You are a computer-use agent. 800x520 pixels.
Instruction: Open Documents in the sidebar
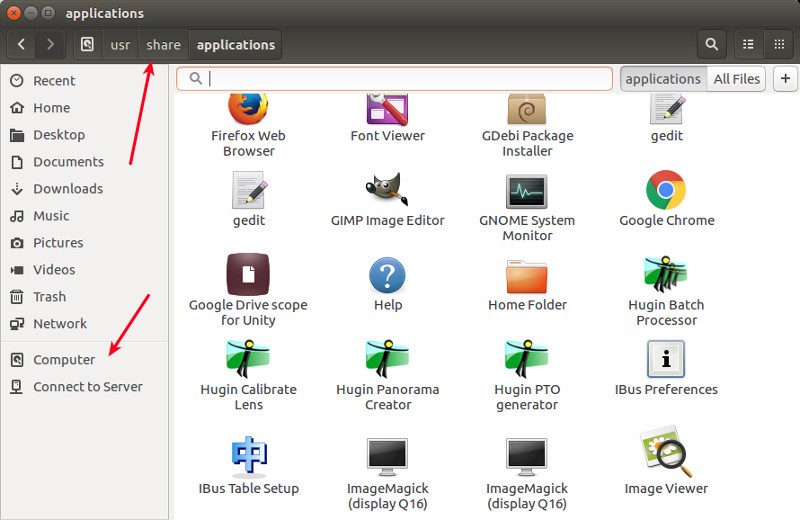click(85, 162)
